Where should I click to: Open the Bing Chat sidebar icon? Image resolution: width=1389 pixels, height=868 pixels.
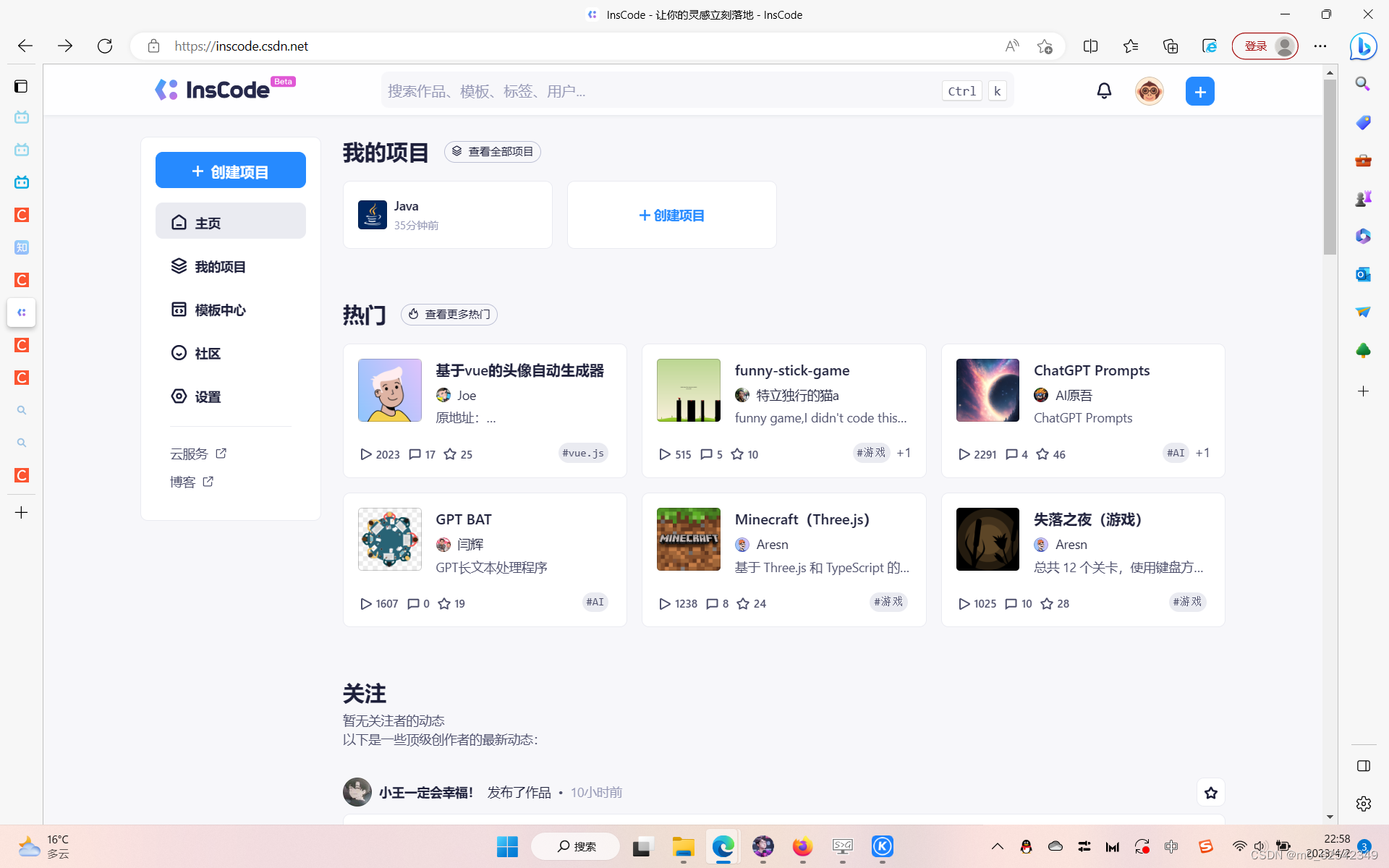[x=1363, y=46]
